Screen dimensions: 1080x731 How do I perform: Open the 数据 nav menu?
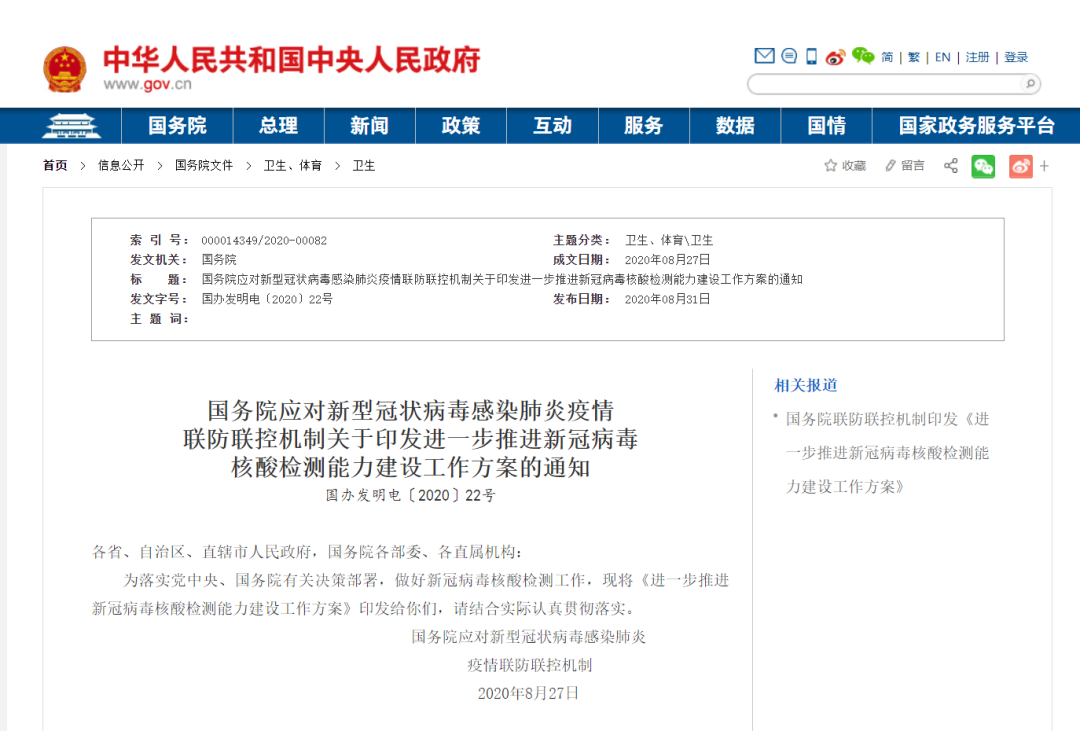[x=735, y=125]
